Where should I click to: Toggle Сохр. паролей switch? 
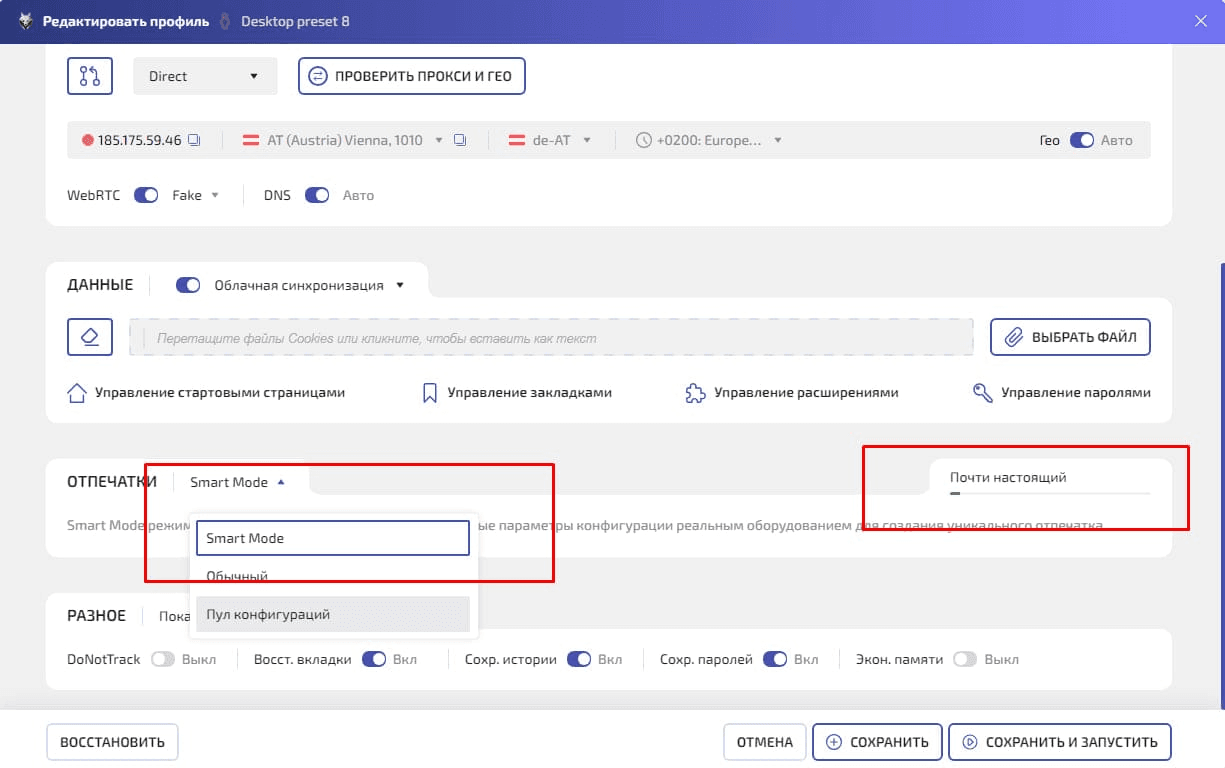click(x=775, y=659)
